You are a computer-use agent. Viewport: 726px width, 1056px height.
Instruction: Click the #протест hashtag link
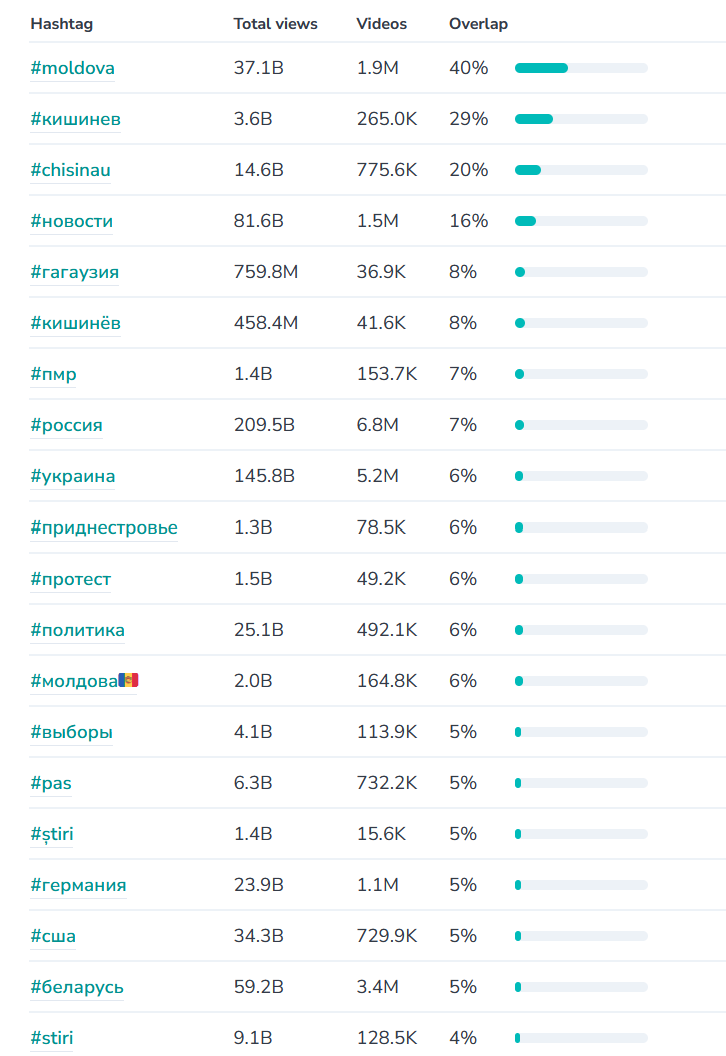point(70,579)
